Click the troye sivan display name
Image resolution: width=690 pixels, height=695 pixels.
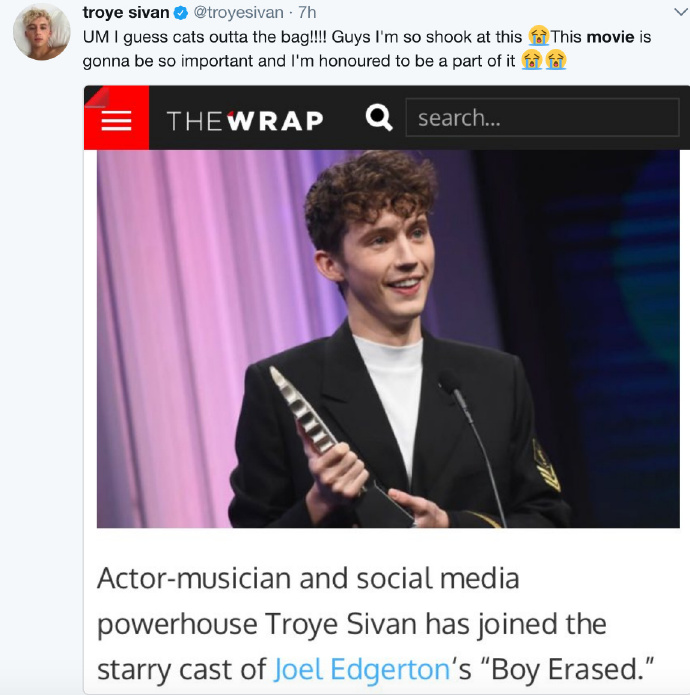click(x=125, y=13)
